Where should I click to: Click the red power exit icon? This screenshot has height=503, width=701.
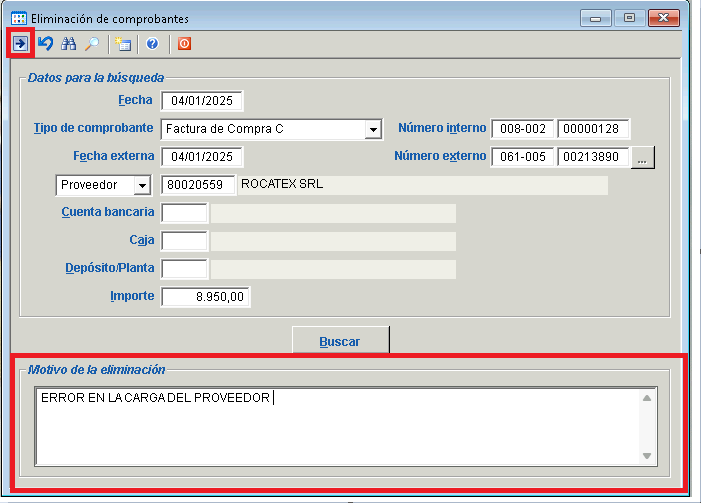pos(184,44)
